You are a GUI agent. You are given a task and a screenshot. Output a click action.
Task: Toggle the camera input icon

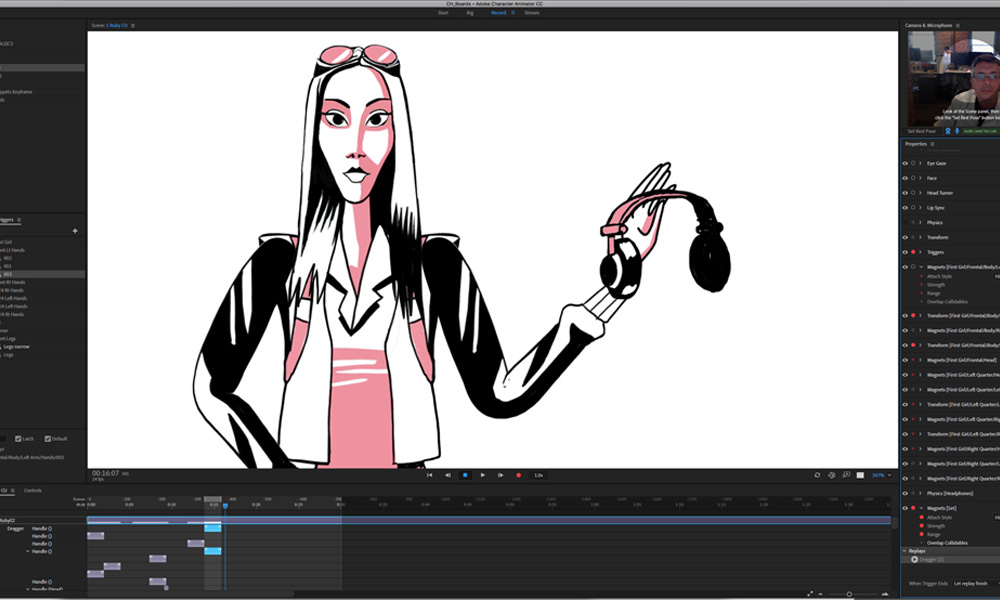947,131
